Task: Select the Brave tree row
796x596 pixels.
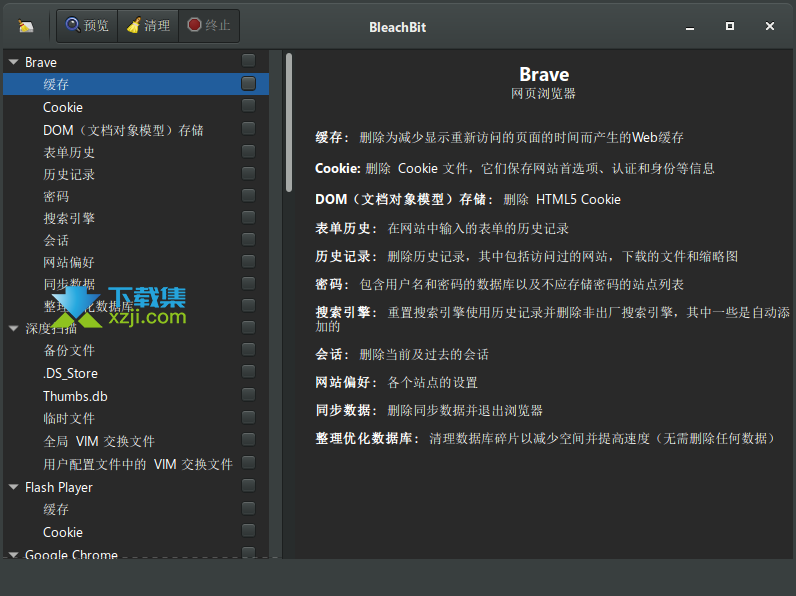Action: point(136,62)
